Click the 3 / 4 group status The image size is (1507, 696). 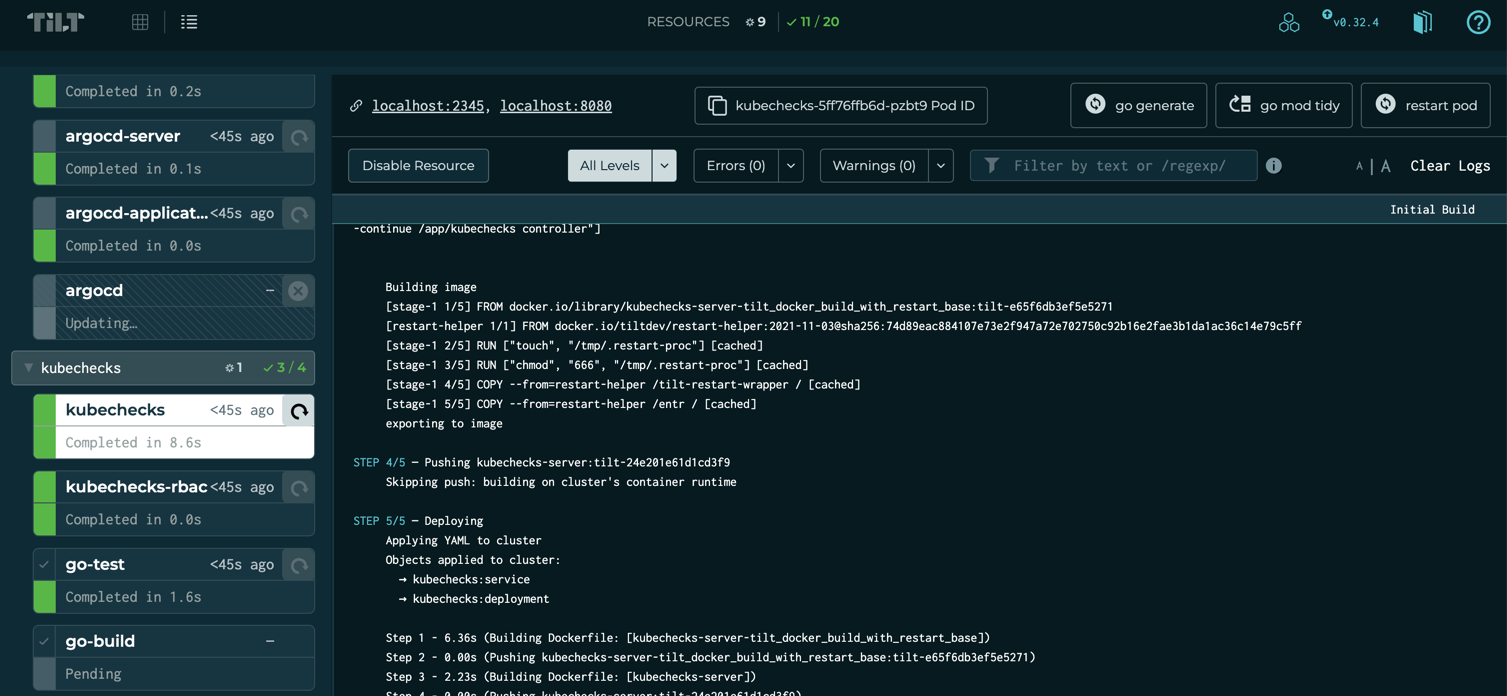(x=284, y=368)
